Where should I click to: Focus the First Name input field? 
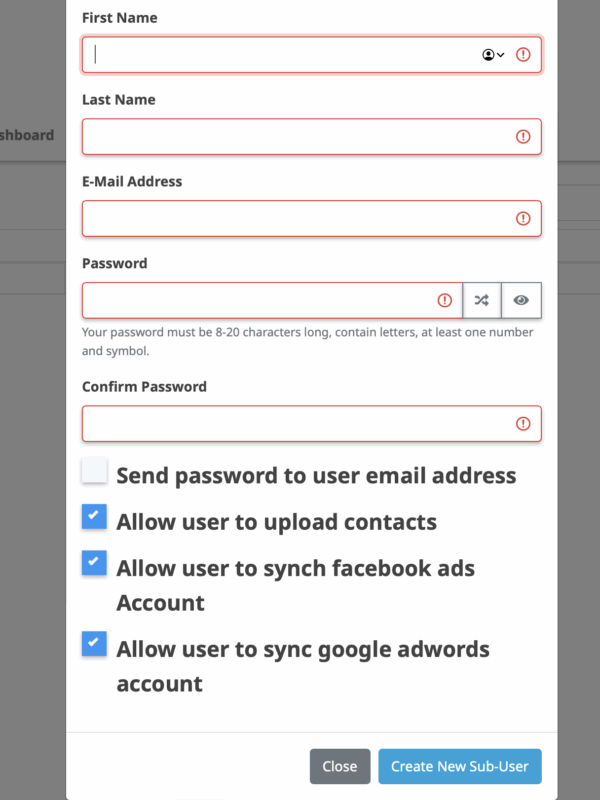[280, 55]
